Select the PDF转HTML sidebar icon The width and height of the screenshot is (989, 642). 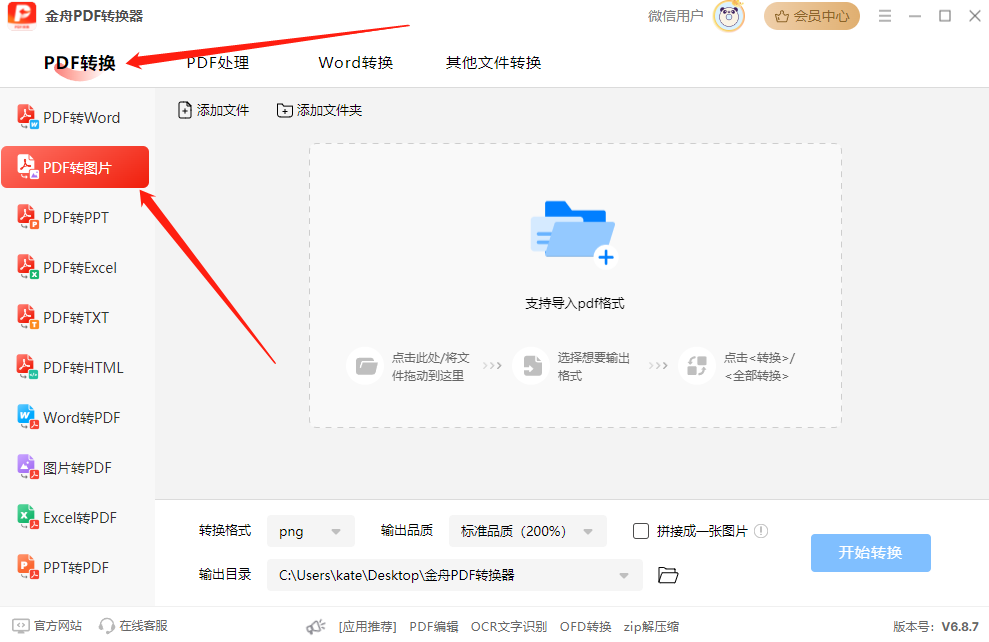tap(26, 366)
